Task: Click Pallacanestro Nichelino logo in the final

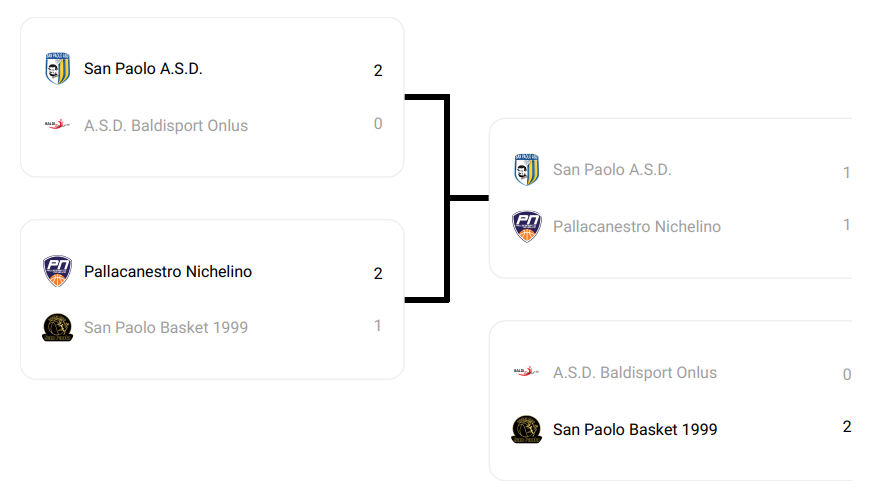Action: (526, 226)
